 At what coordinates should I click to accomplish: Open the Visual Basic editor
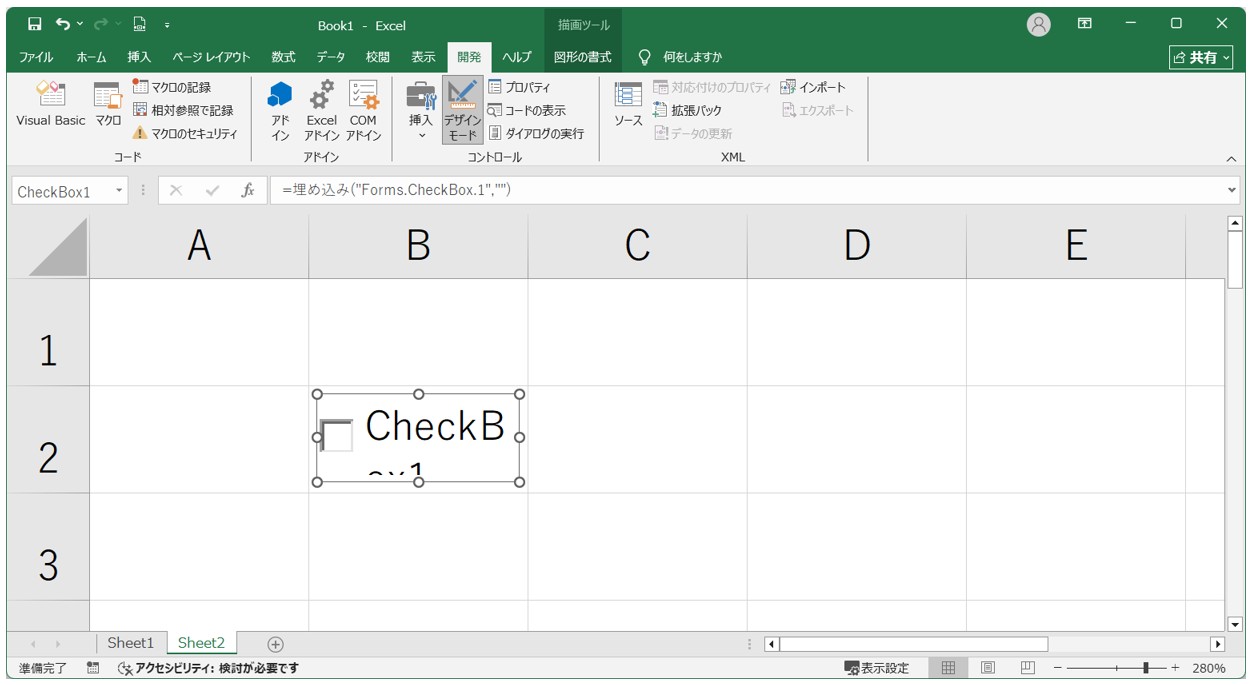pos(51,105)
